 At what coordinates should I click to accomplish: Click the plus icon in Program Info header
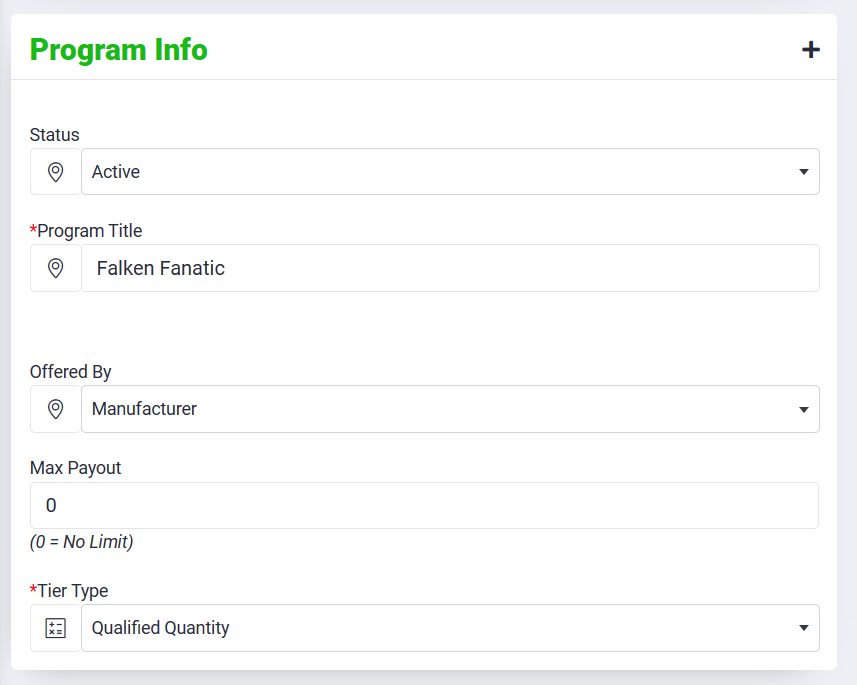(811, 50)
